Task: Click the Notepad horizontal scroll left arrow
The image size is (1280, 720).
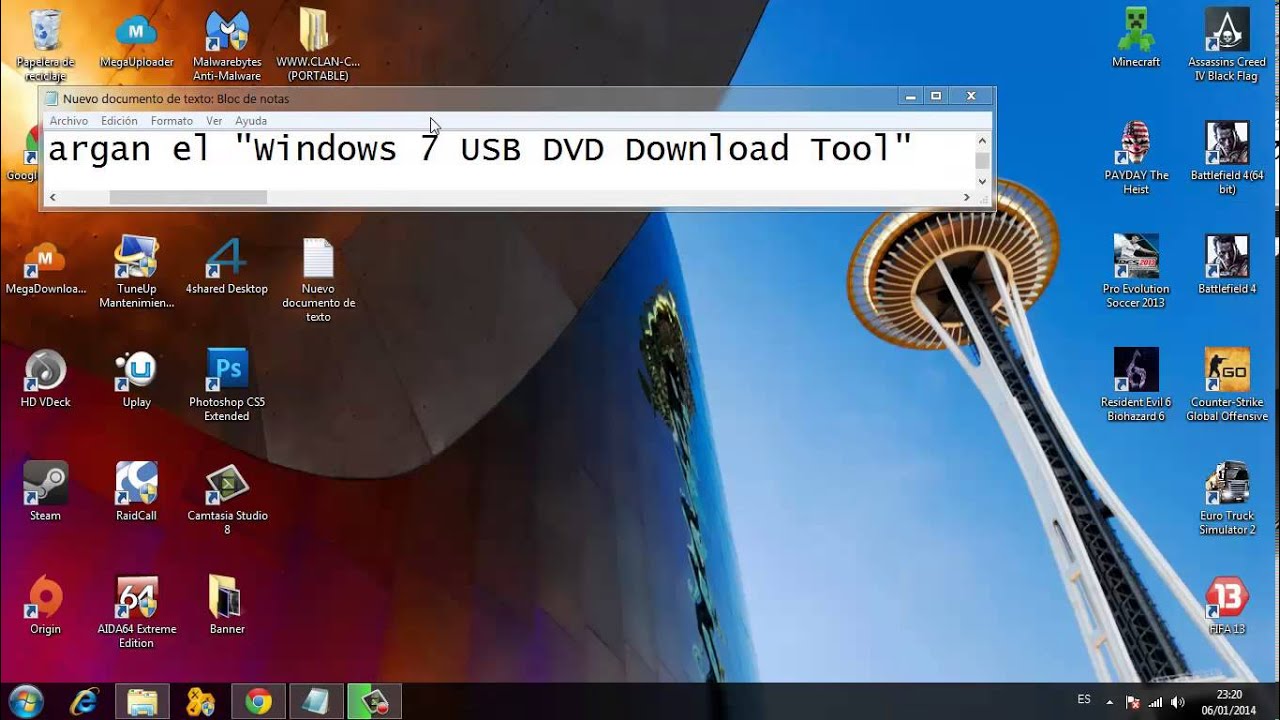Action: pyautogui.click(x=52, y=198)
